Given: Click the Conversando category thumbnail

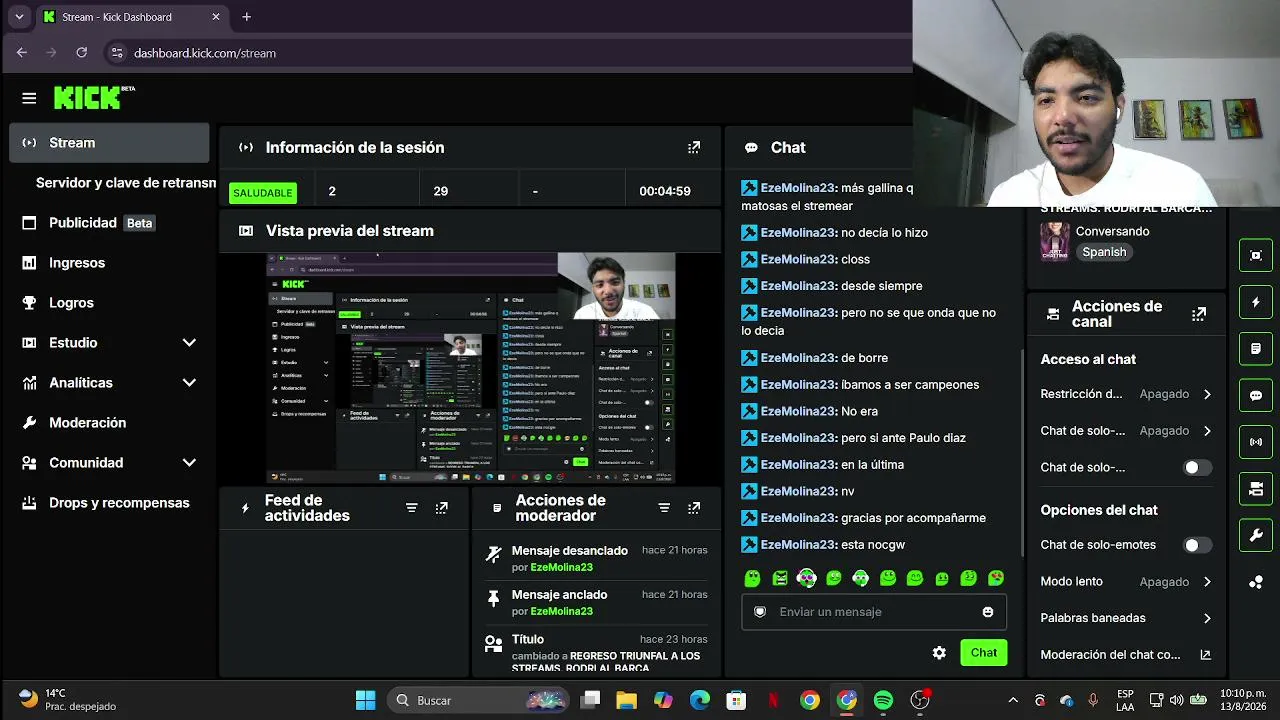Looking at the screenshot, I should 1055,241.
